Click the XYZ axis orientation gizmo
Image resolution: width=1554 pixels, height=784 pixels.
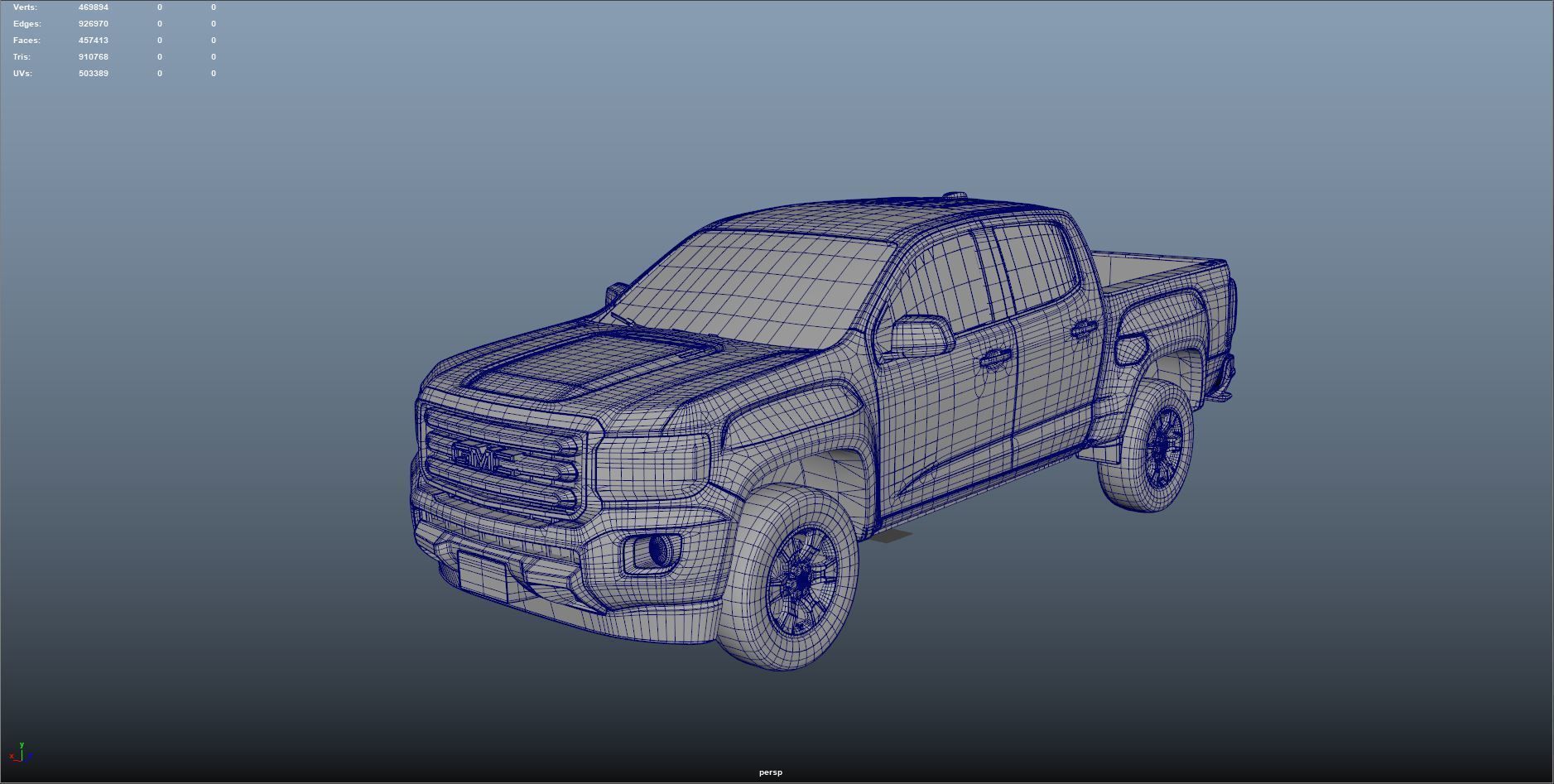[x=21, y=752]
